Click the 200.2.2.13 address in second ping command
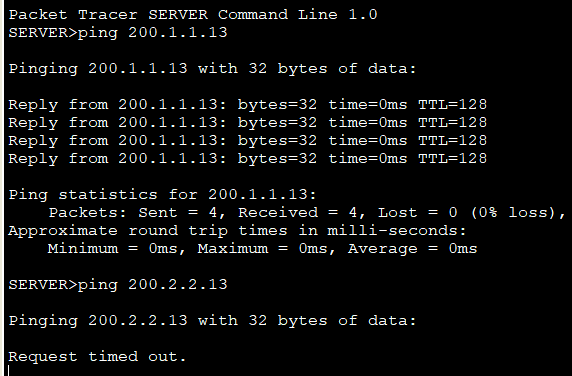The image size is (572, 376). pos(178,284)
